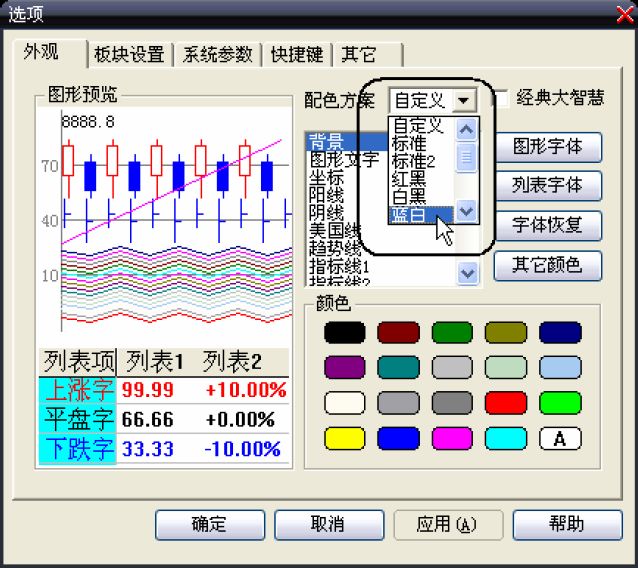Confirm with the 确定 button

(x=210, y=525)
